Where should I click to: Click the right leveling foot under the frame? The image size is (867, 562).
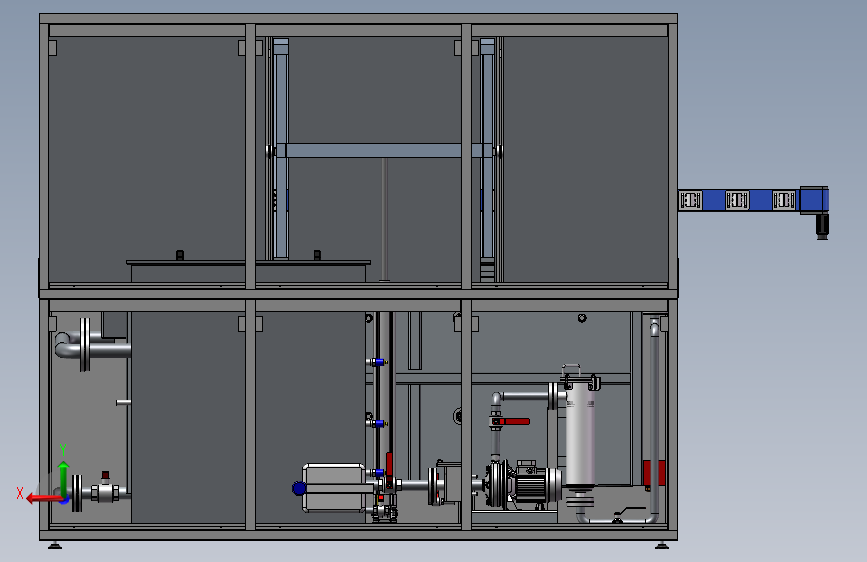tap(662, 545)
